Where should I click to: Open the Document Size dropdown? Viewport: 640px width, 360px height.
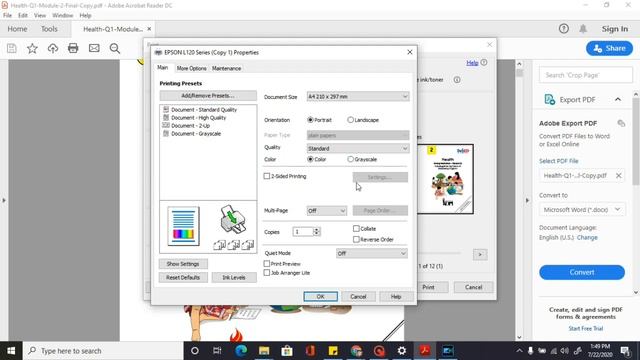point(358,97)
